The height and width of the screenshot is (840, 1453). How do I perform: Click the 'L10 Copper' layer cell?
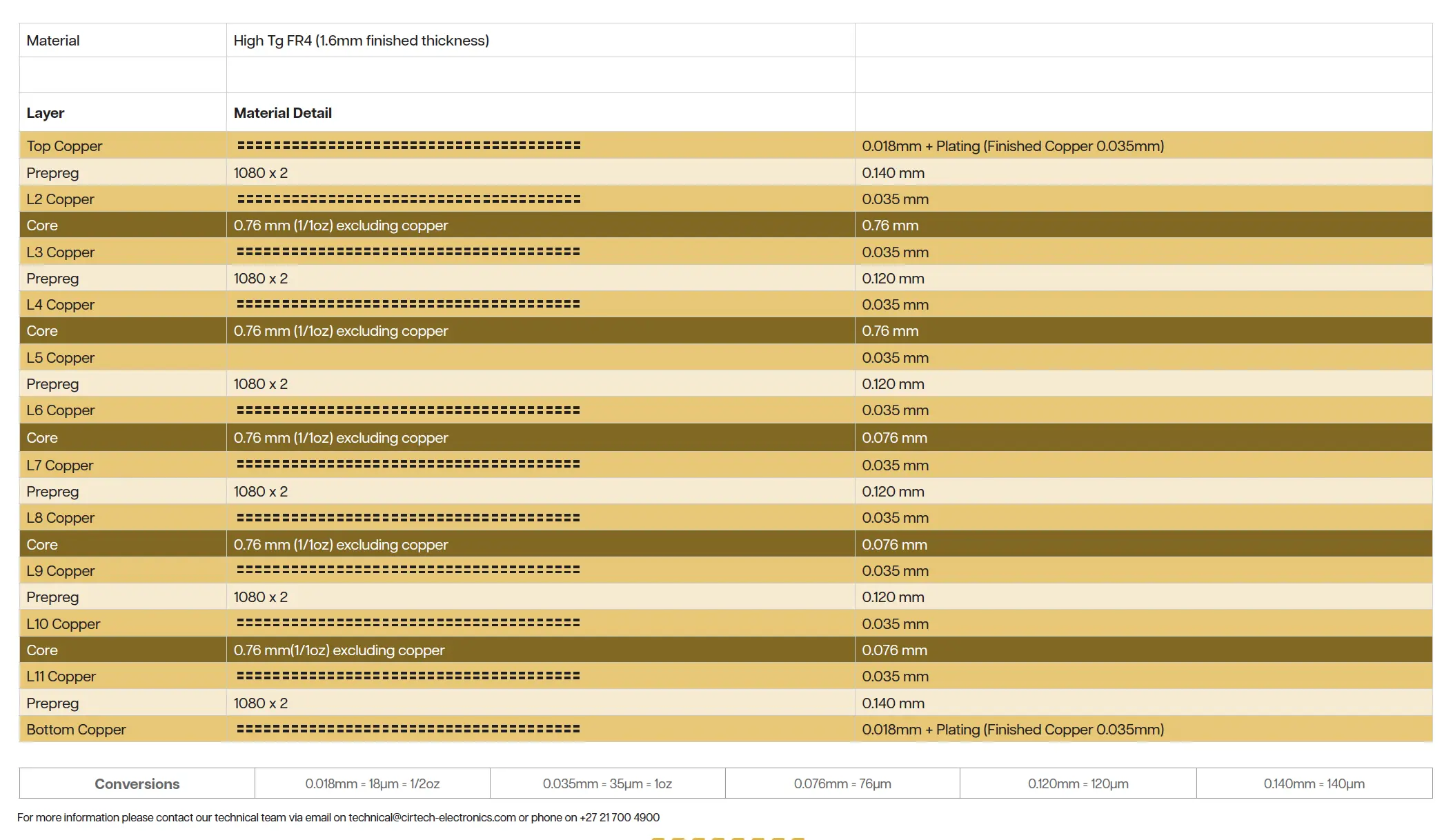pyautogui.click(x=63, y=624)
